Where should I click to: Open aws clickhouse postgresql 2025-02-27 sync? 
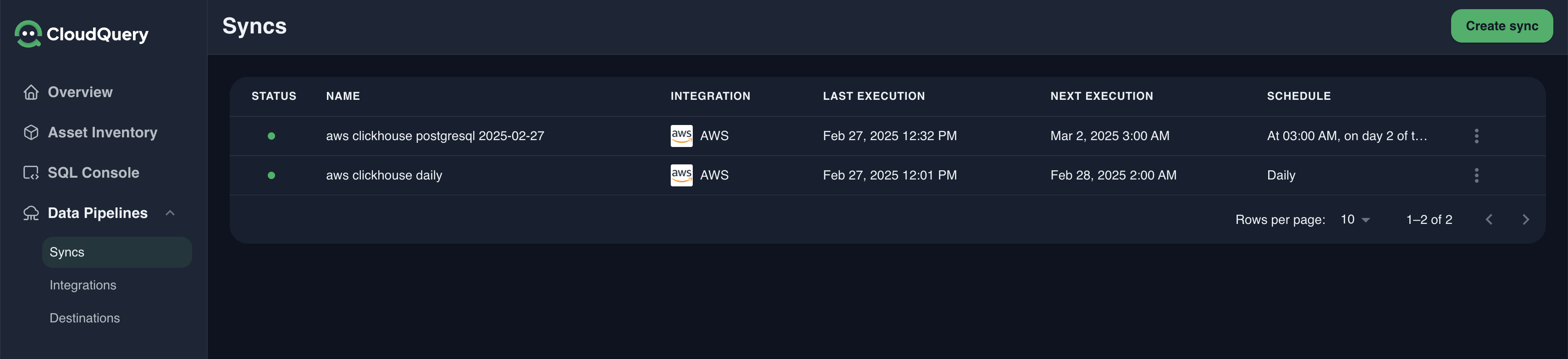(x=435, y=136)
